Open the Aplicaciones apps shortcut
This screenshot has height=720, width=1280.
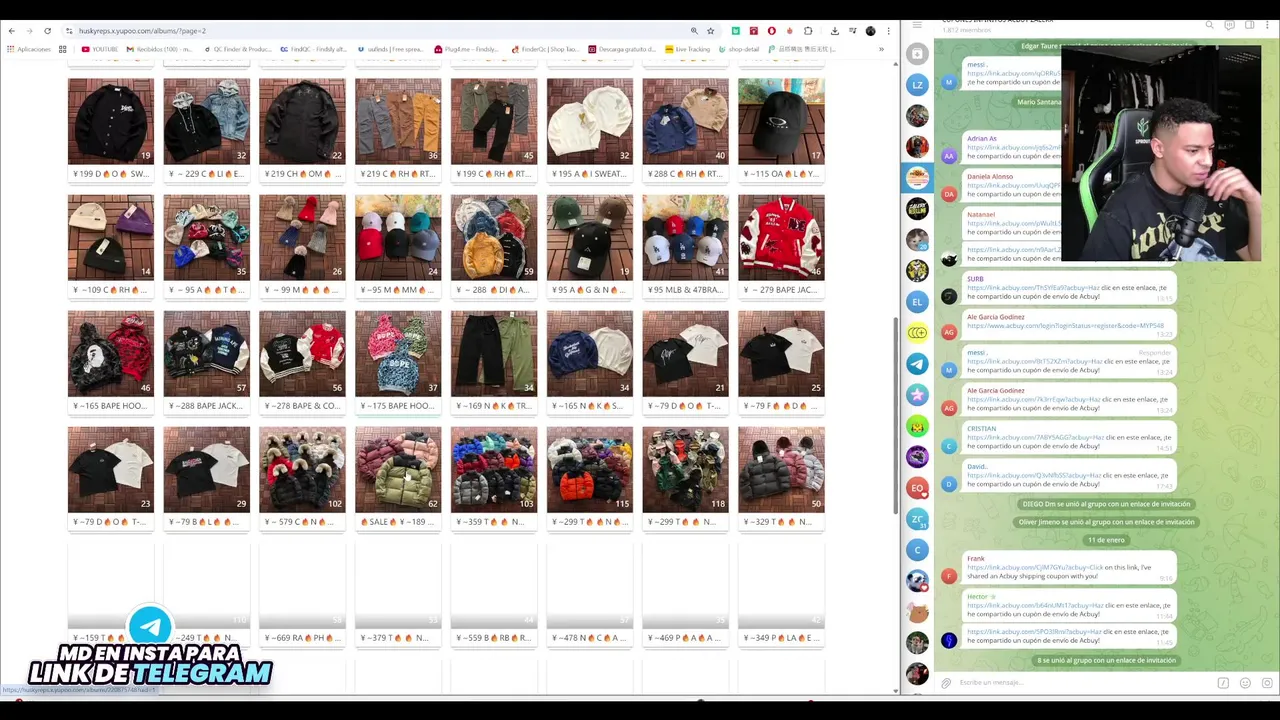coord(28,49)
